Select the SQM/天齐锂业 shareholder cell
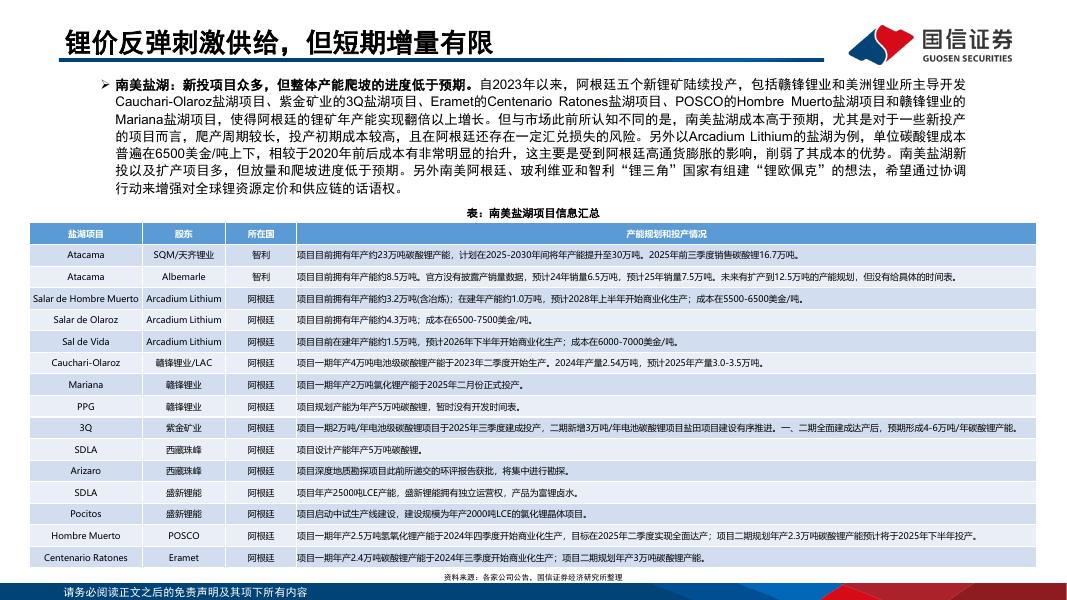 (x=184, y=255)
